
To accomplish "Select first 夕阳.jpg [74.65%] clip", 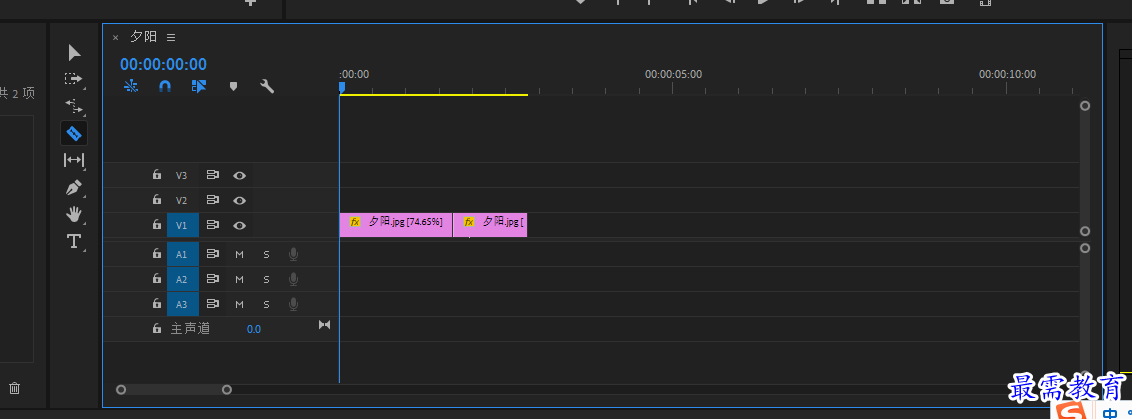I will tap(396, 225).
